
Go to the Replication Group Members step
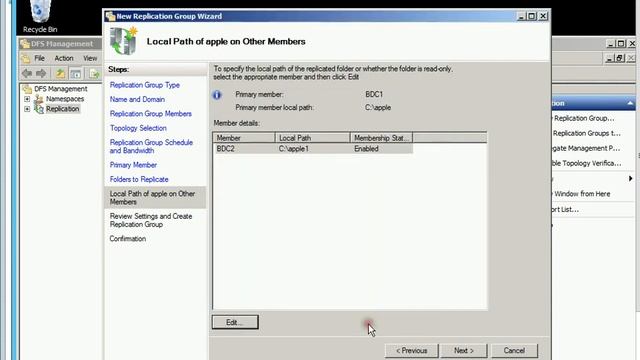click(x=151, y=113)
